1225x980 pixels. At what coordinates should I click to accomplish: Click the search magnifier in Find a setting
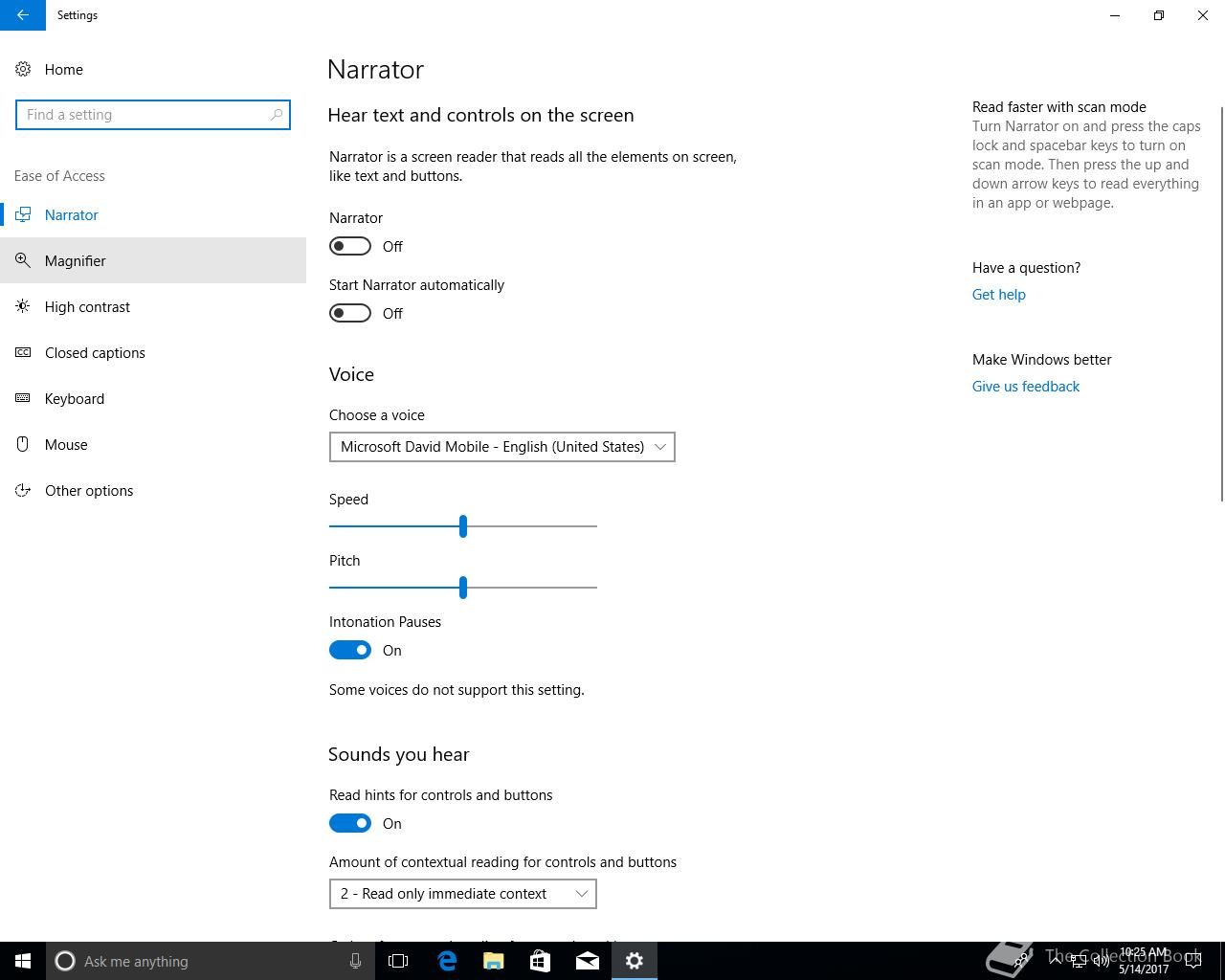(x=277, y=115)
